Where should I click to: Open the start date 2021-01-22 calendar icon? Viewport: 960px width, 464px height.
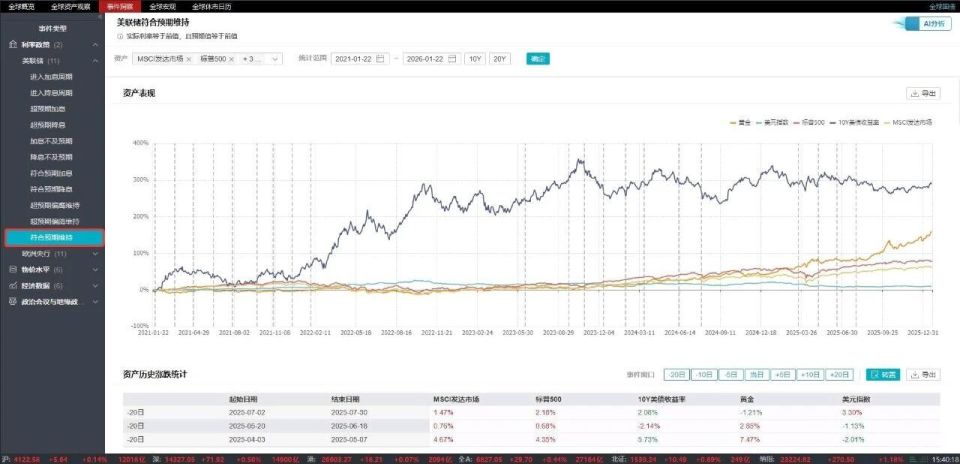(380, 59)
